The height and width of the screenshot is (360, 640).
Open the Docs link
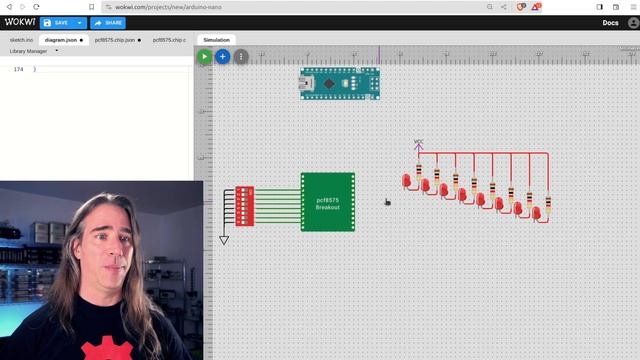(x=610, y=23)
